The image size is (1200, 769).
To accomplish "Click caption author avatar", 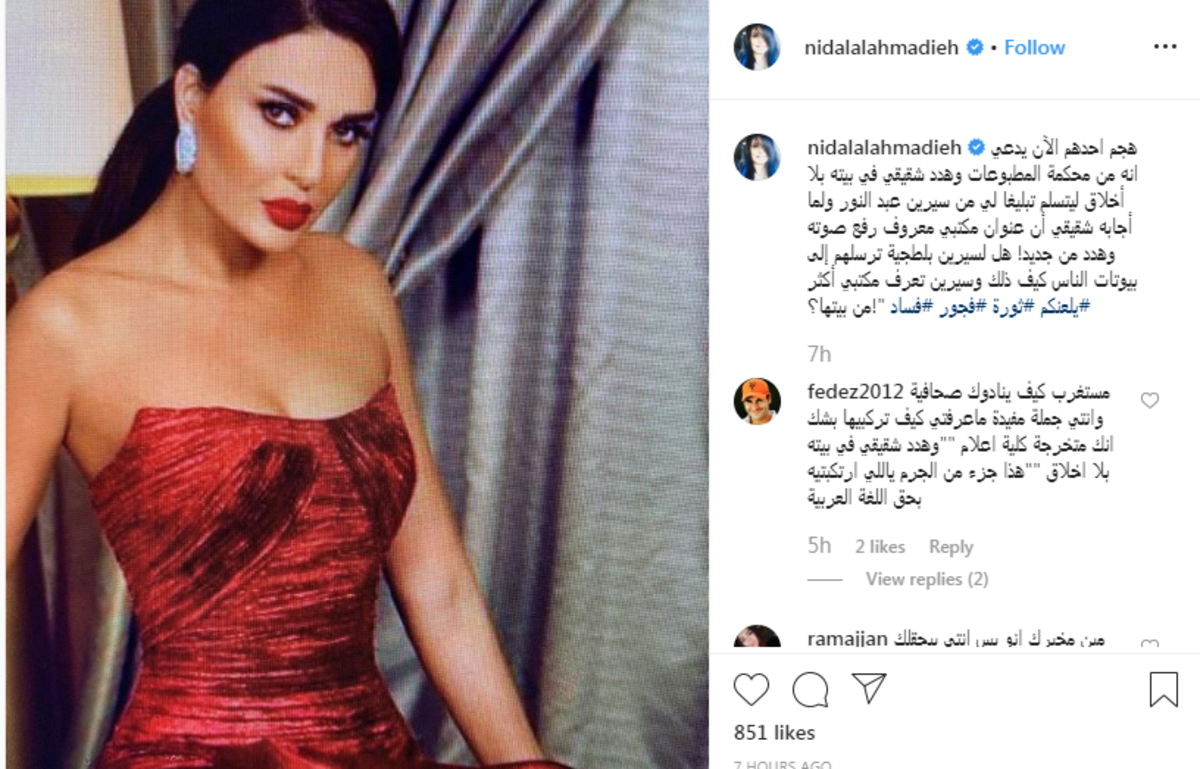I will pyautogui.click(x=757, y=156).
